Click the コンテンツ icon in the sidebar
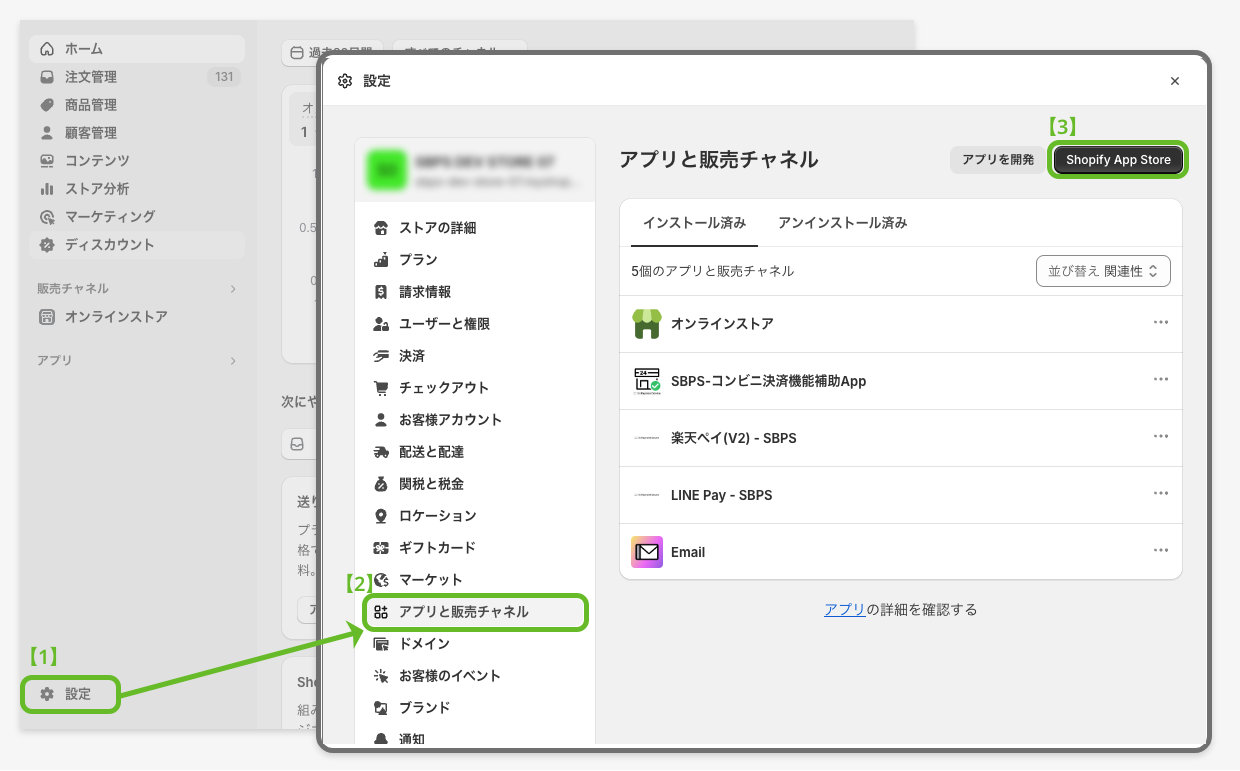The width and height of the screenshot is (1240, 771). click(47, 161)
